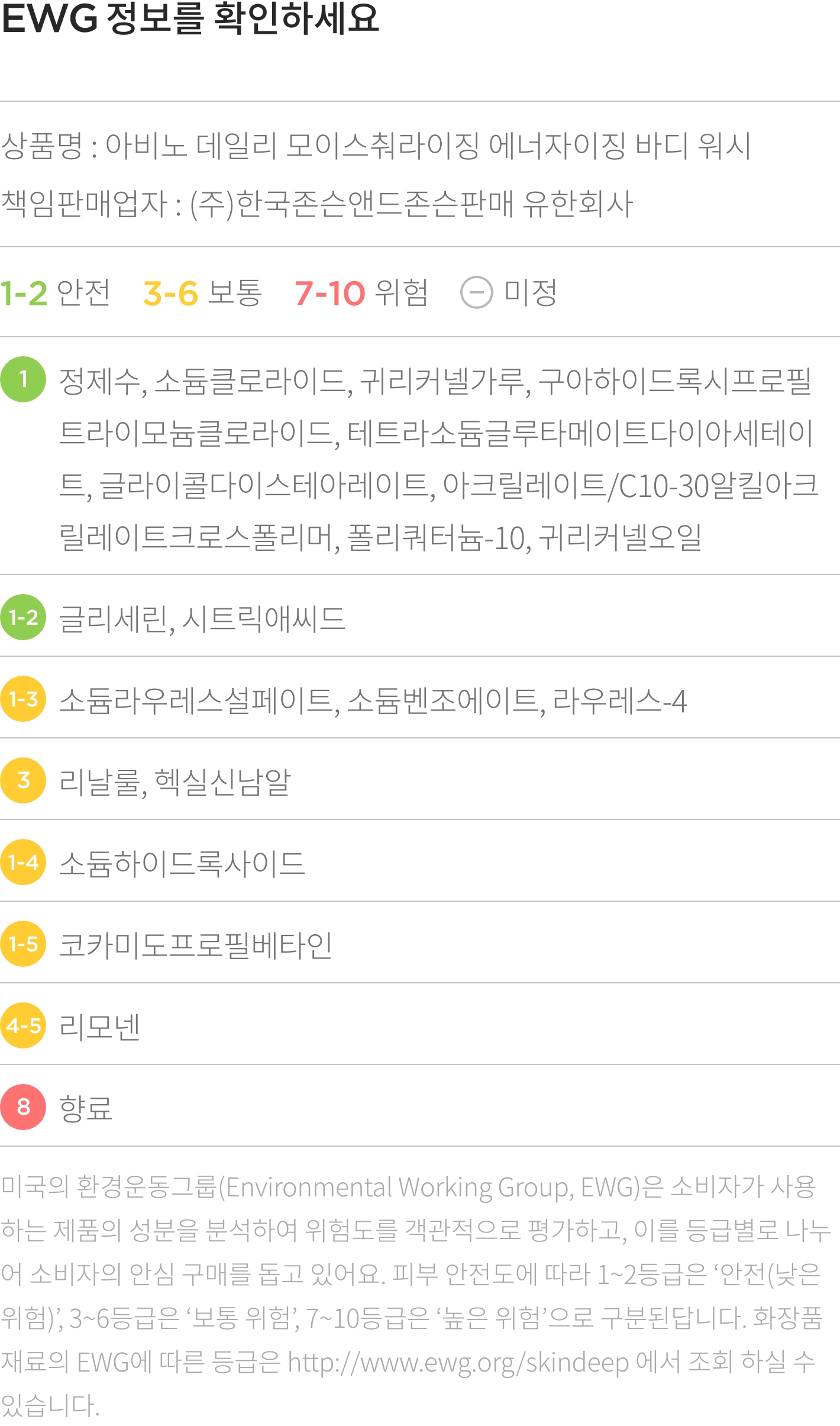Click the yellow 1-4 grade badge
840x1426 pixels.
click(x=23, y=862)
